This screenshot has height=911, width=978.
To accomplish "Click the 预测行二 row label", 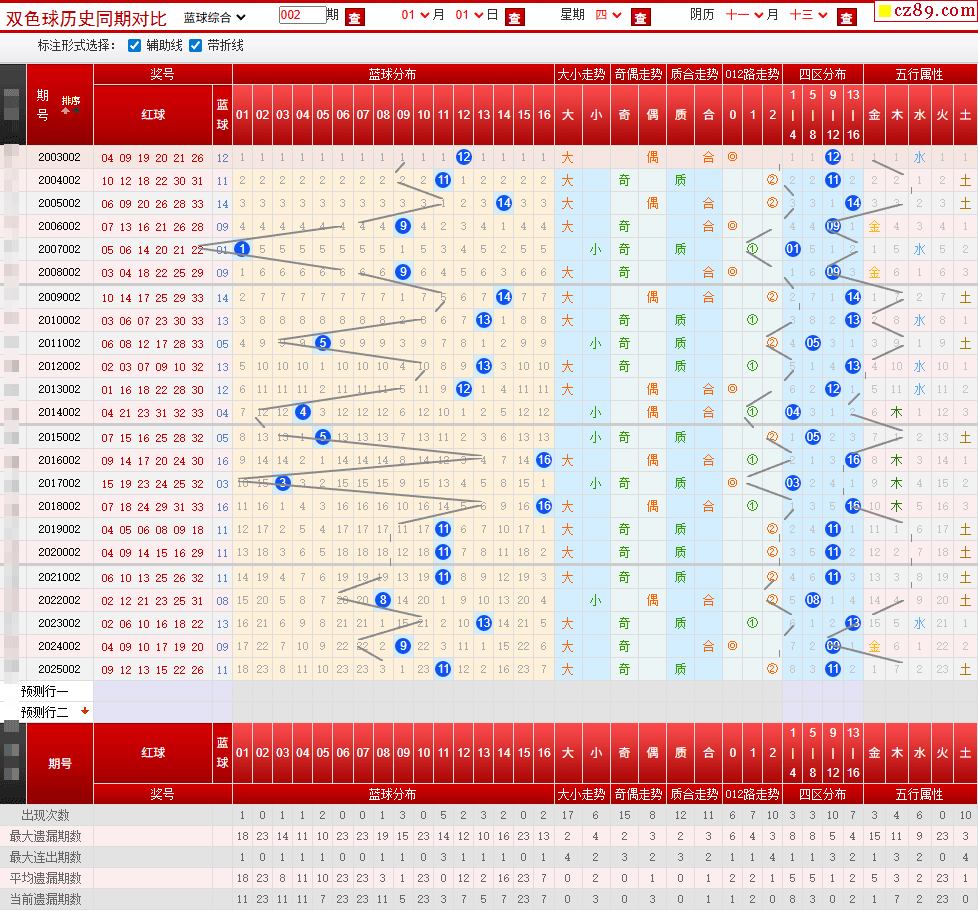I will pyautogui.click(x=44, y=712).
